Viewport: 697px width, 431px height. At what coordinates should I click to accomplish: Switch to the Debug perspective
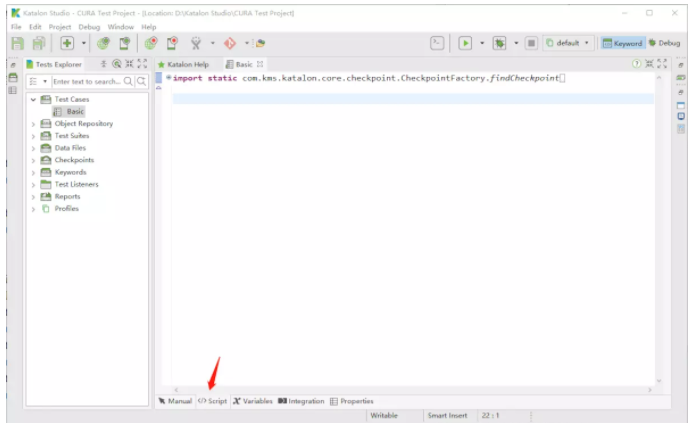[665, 43]
